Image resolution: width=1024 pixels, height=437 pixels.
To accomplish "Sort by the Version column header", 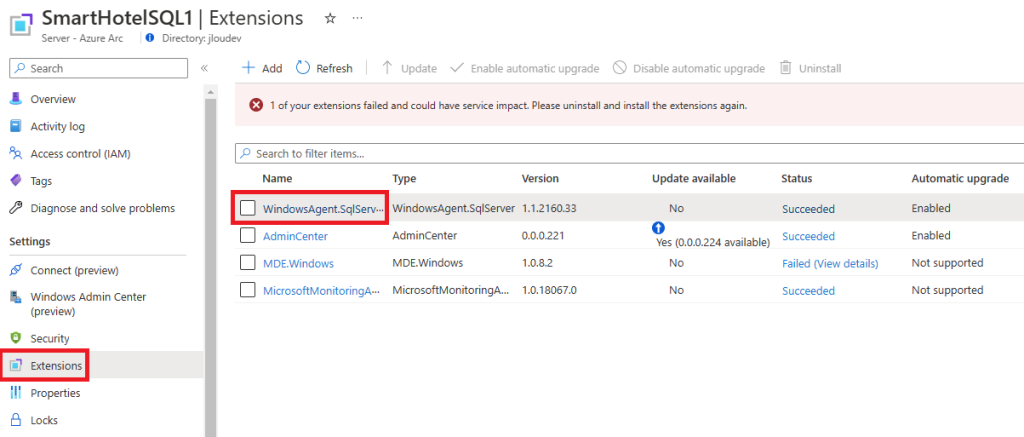I will pos(540,178).
